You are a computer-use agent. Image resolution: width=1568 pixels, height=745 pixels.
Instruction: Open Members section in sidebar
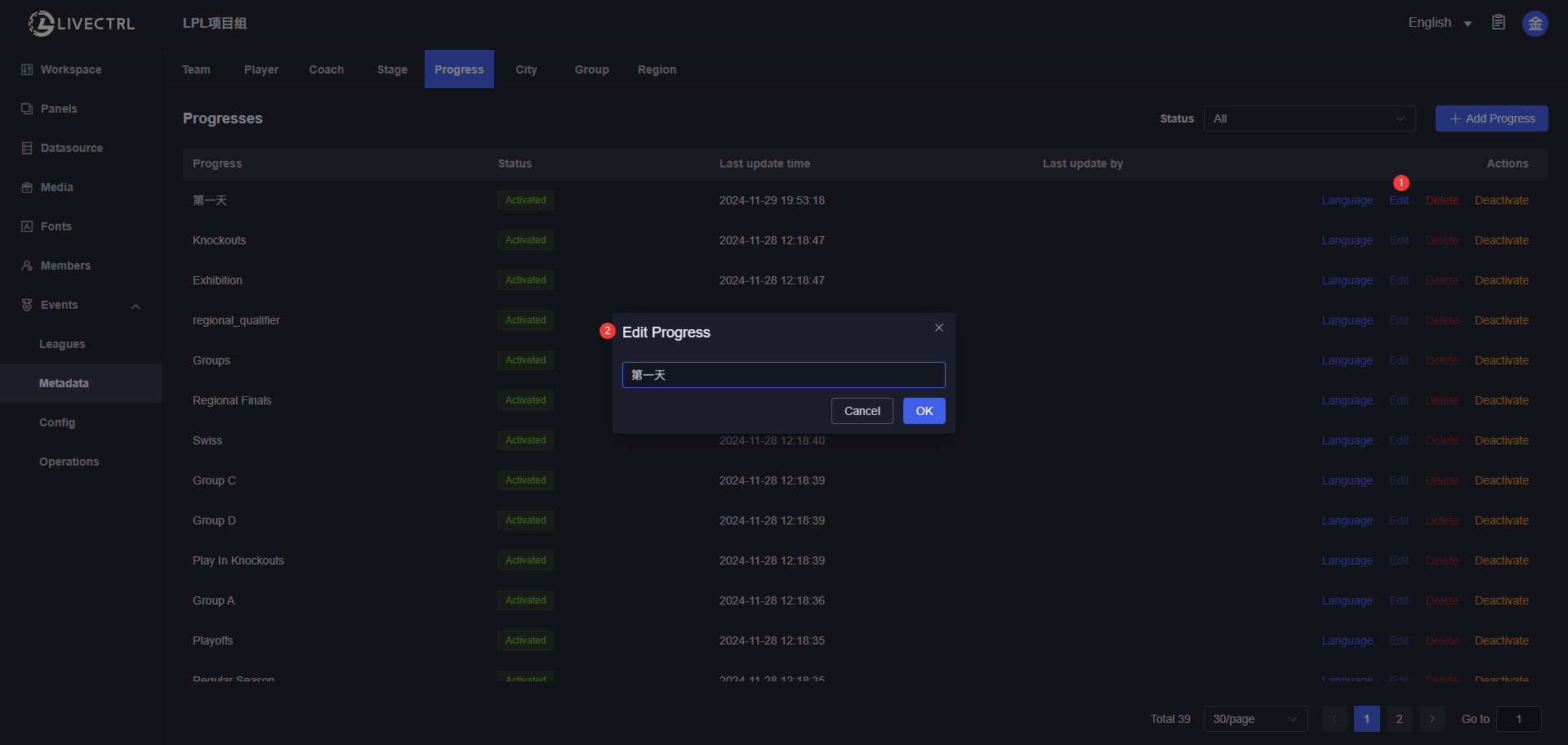(x=65, y=265)
